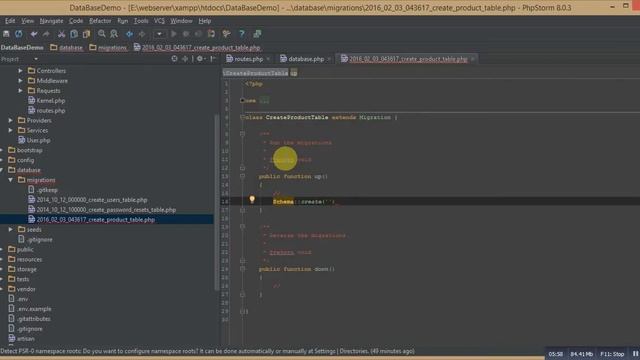This screenshot has width=640, height=360.
Task: Click the Help question mark icon
Action: tap(242, 34)
